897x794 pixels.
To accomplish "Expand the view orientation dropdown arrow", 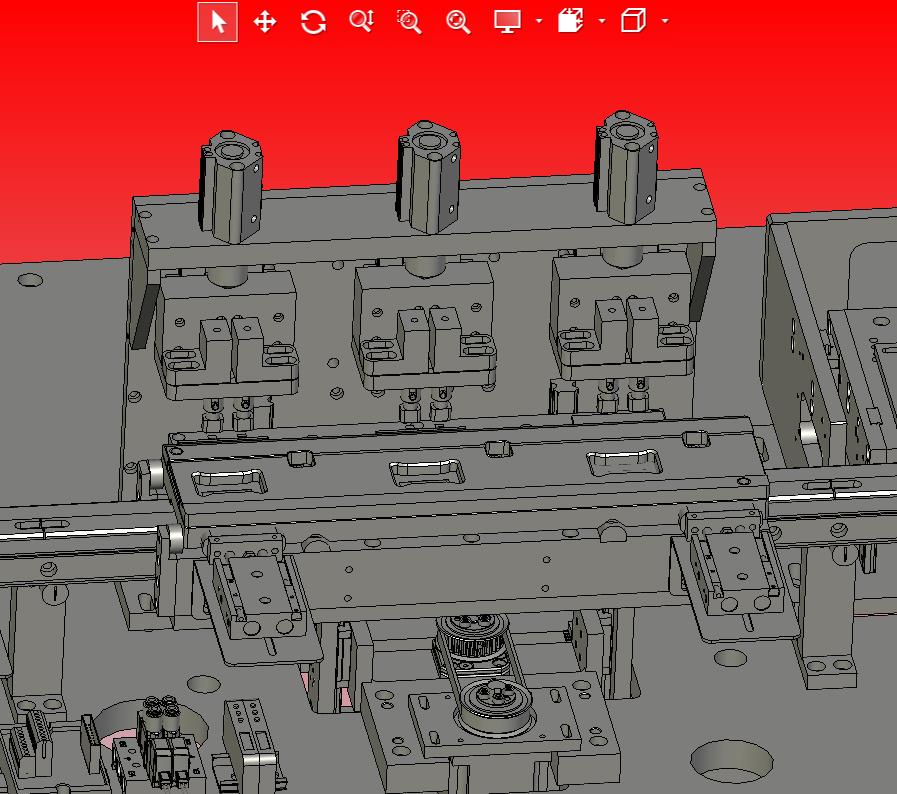I will click(x=602, y=21).
